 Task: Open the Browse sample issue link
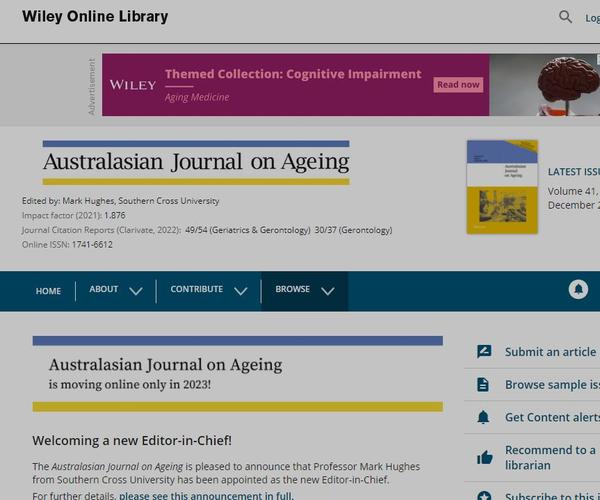[x=552, y=385]
